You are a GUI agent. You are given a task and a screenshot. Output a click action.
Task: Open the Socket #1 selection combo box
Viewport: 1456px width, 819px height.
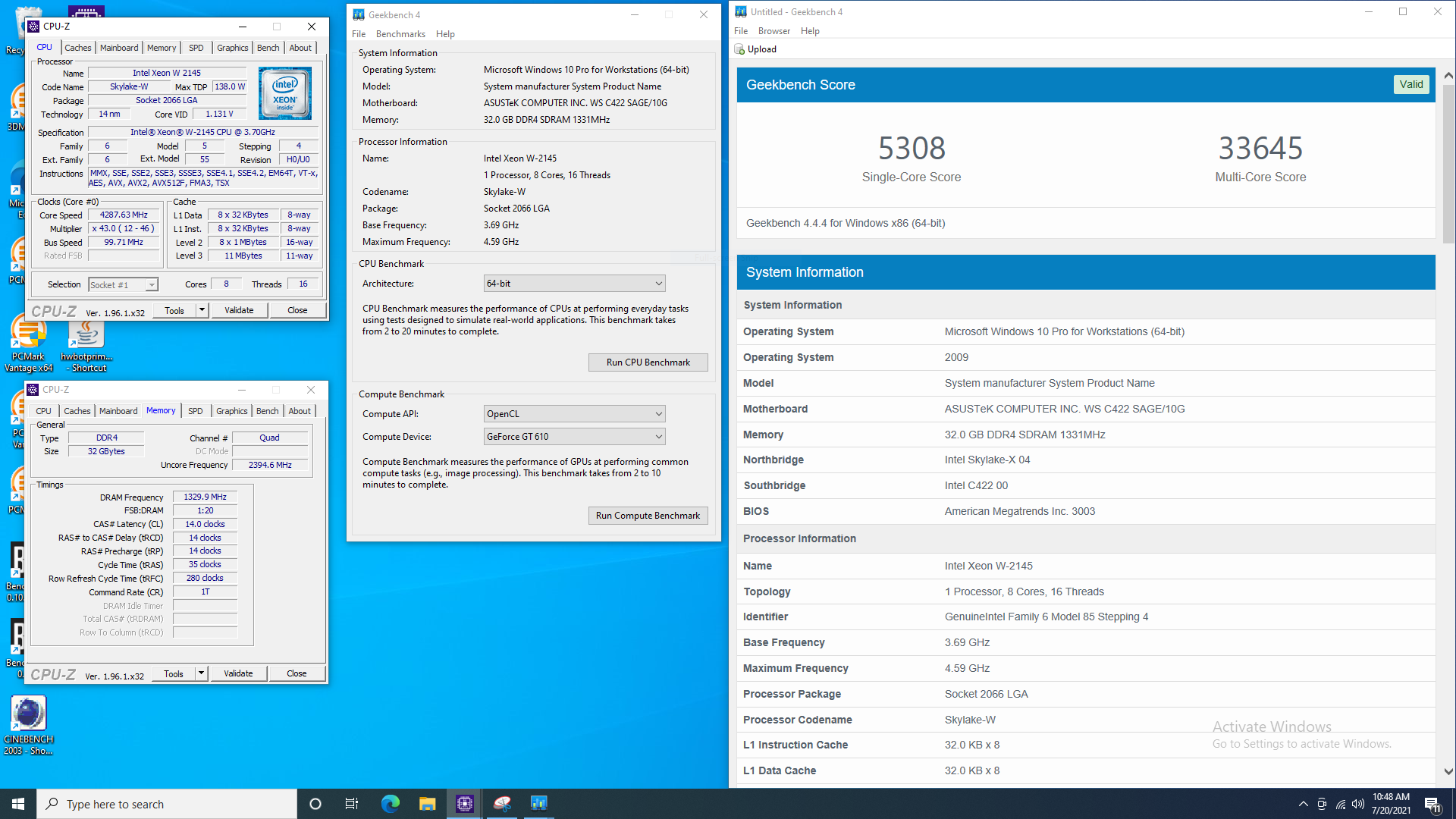[123, 285]
